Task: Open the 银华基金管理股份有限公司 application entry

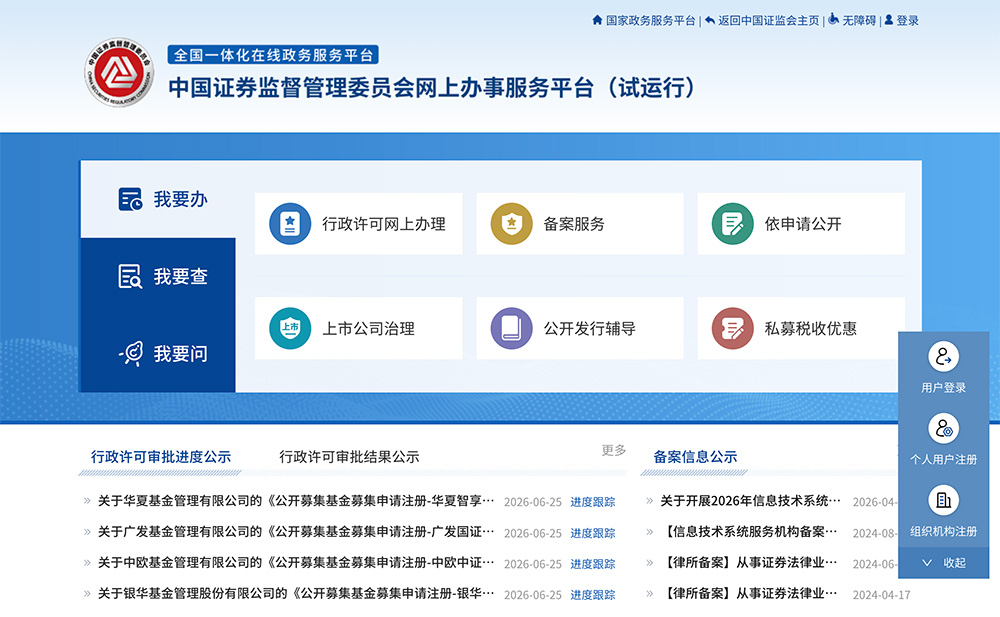Action: (296, 593)
